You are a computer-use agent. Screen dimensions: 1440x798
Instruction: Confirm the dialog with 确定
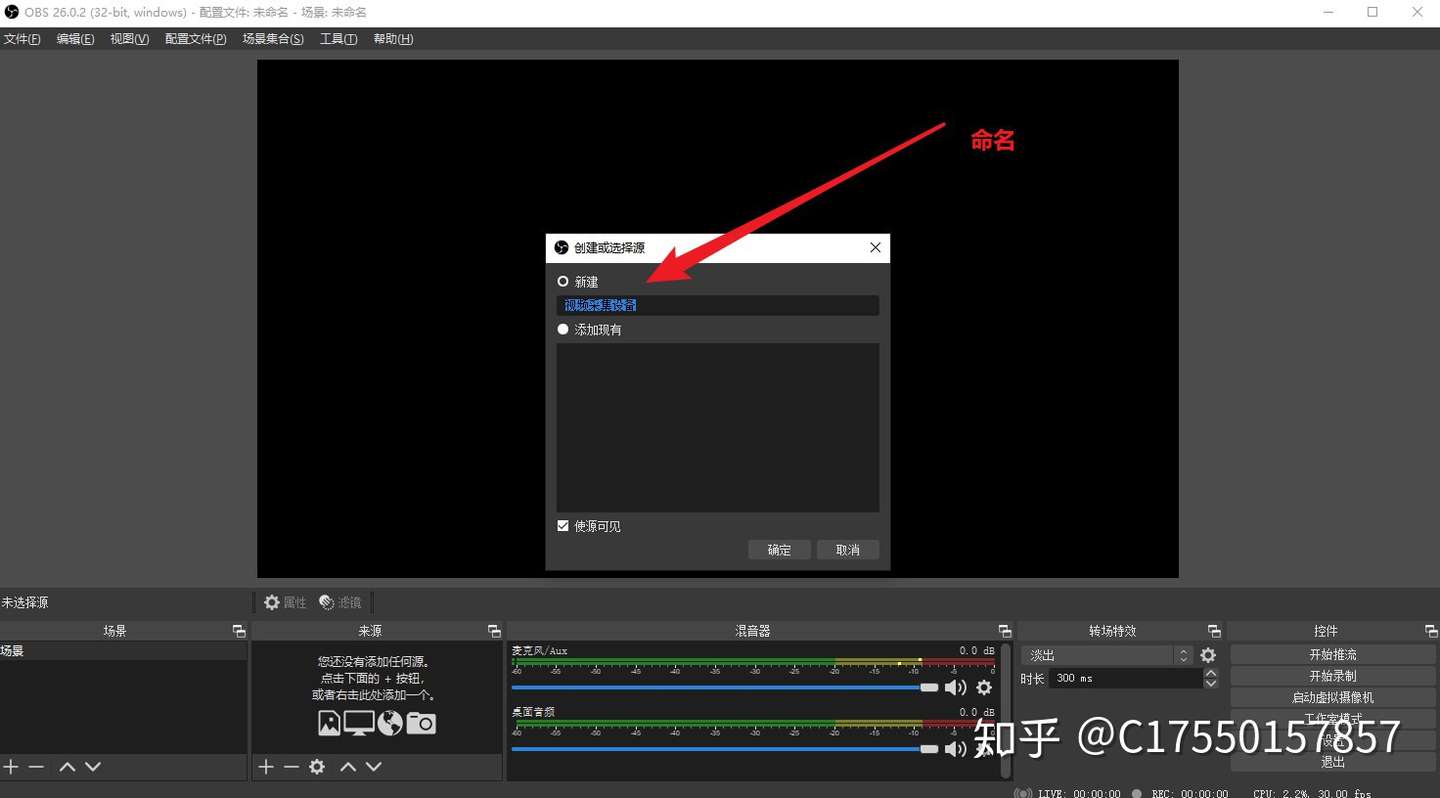(779, 550)
